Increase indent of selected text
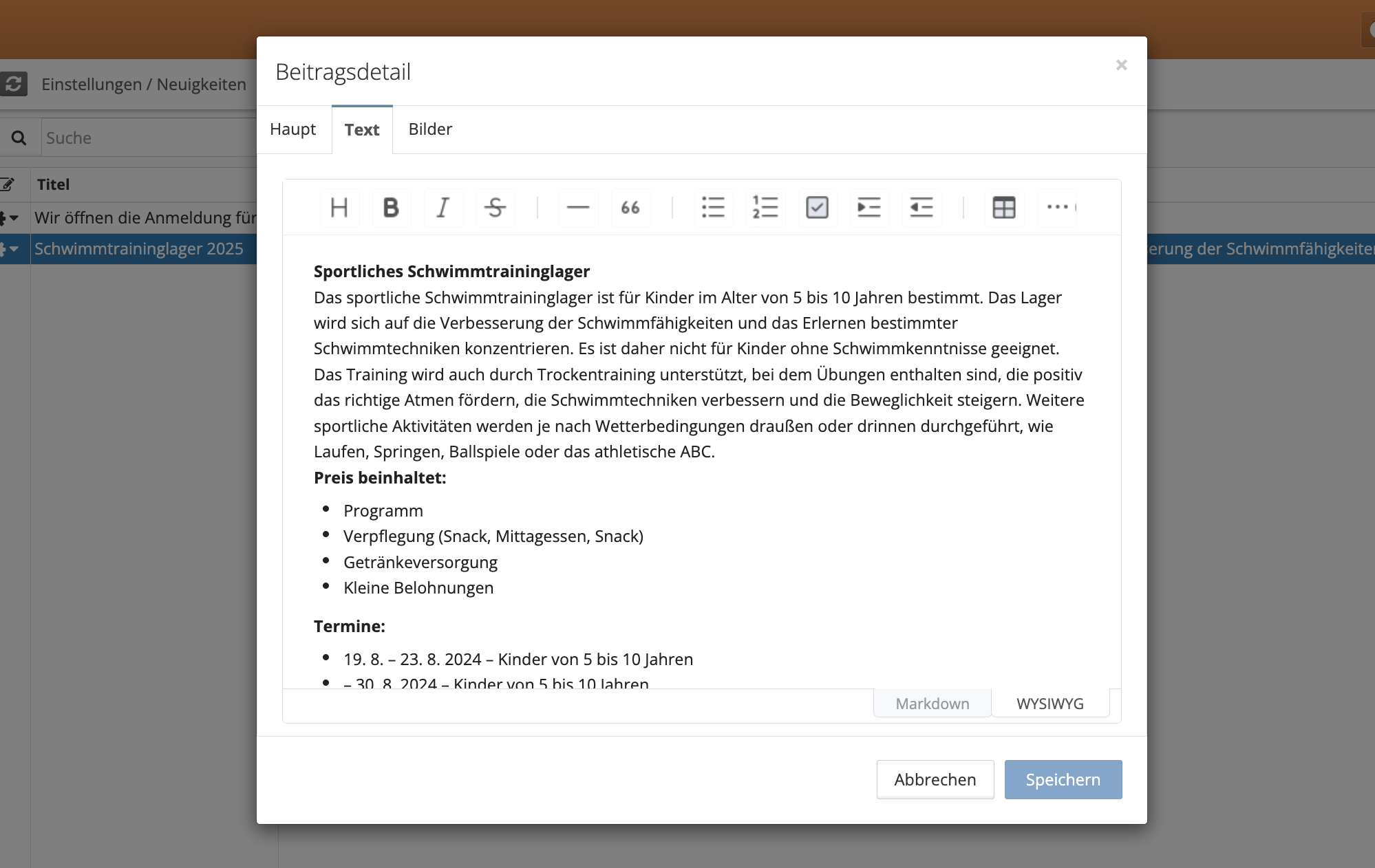 [869, 207]
